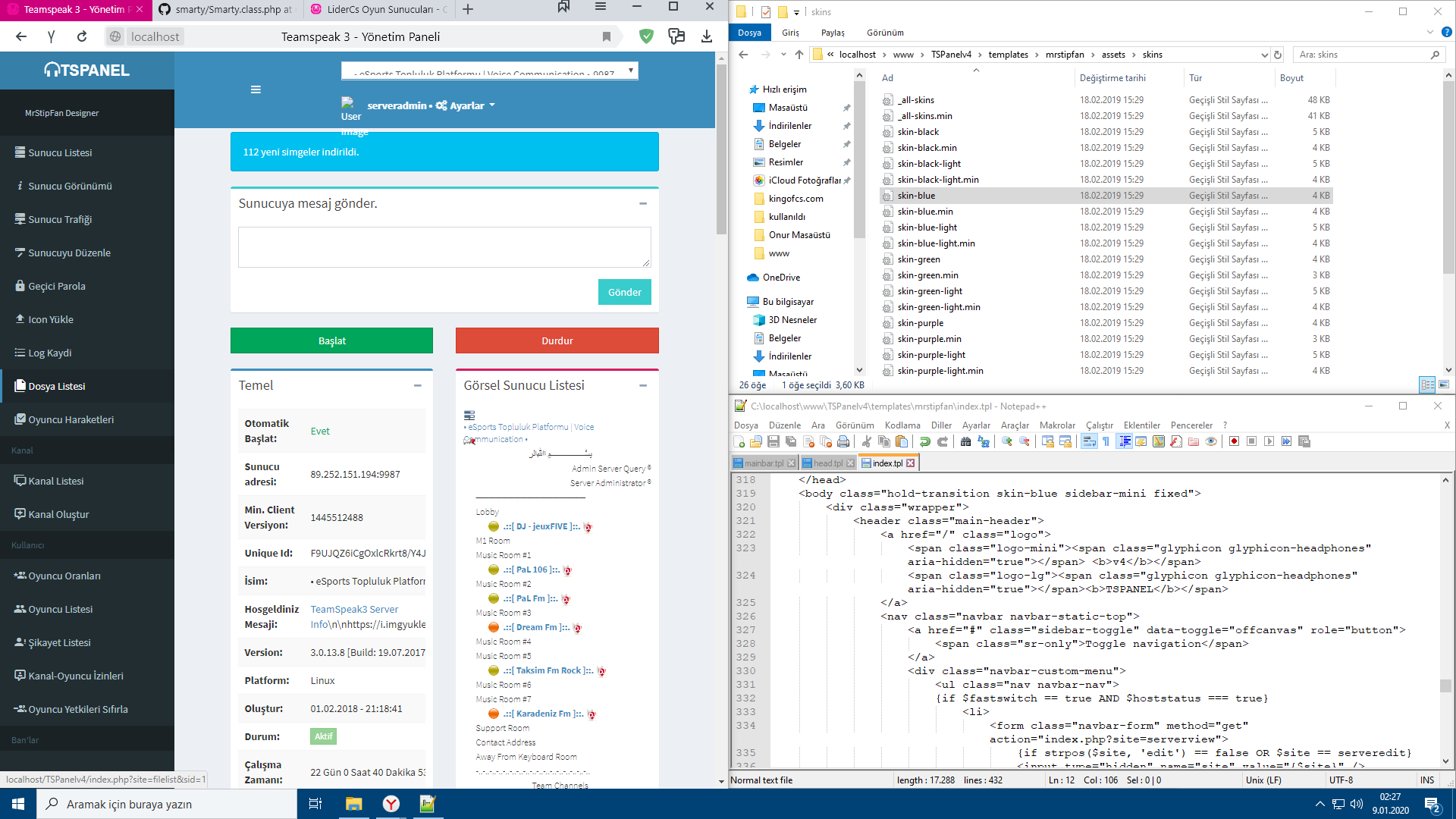Close the index.tpl tab
This screenshot has height=819, width=1456.
[x=911, y=463]
